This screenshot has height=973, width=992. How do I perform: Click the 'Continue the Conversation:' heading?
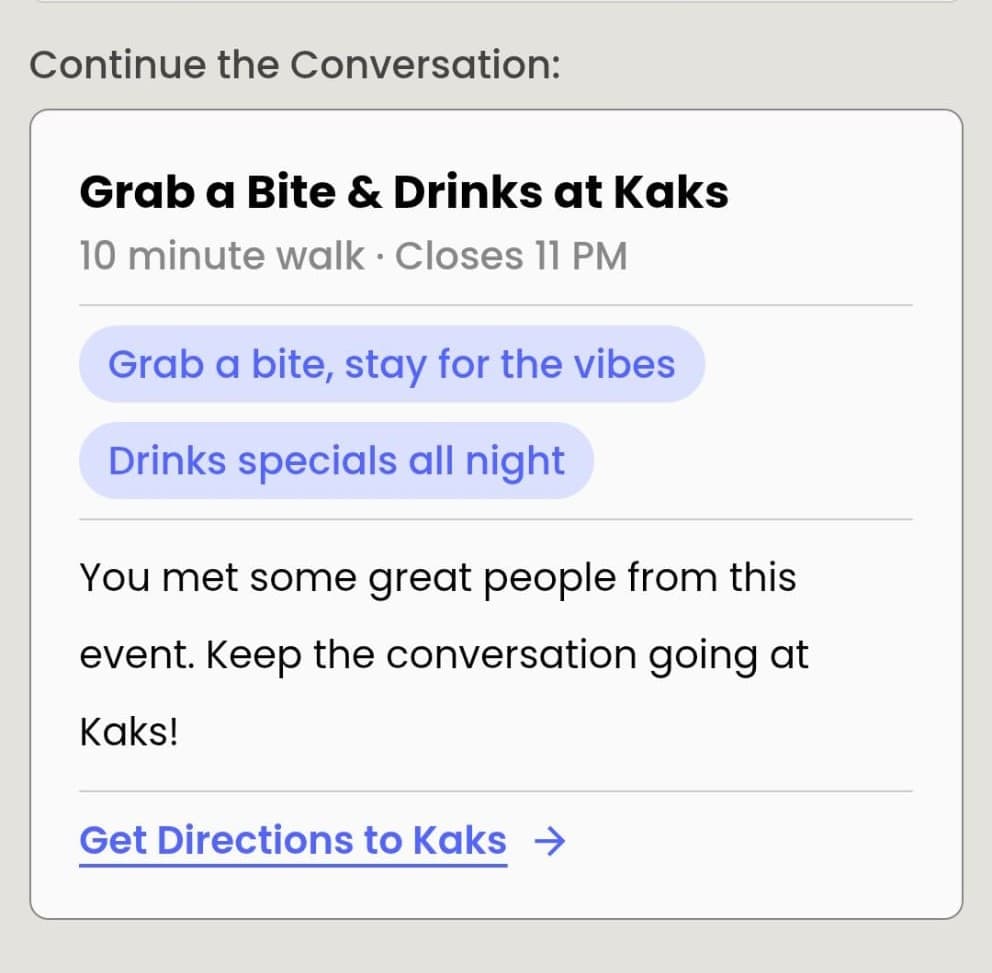click(295, 66)
